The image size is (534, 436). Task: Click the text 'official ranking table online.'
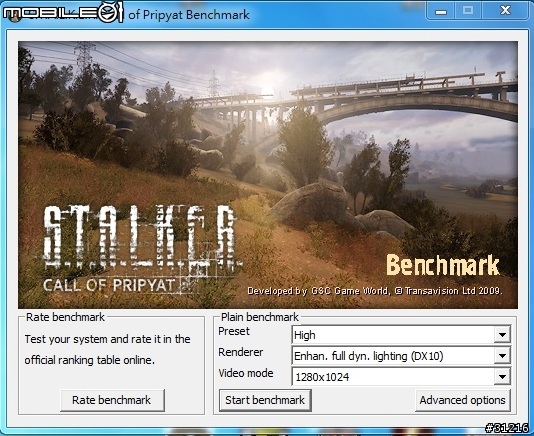(90, 360)
